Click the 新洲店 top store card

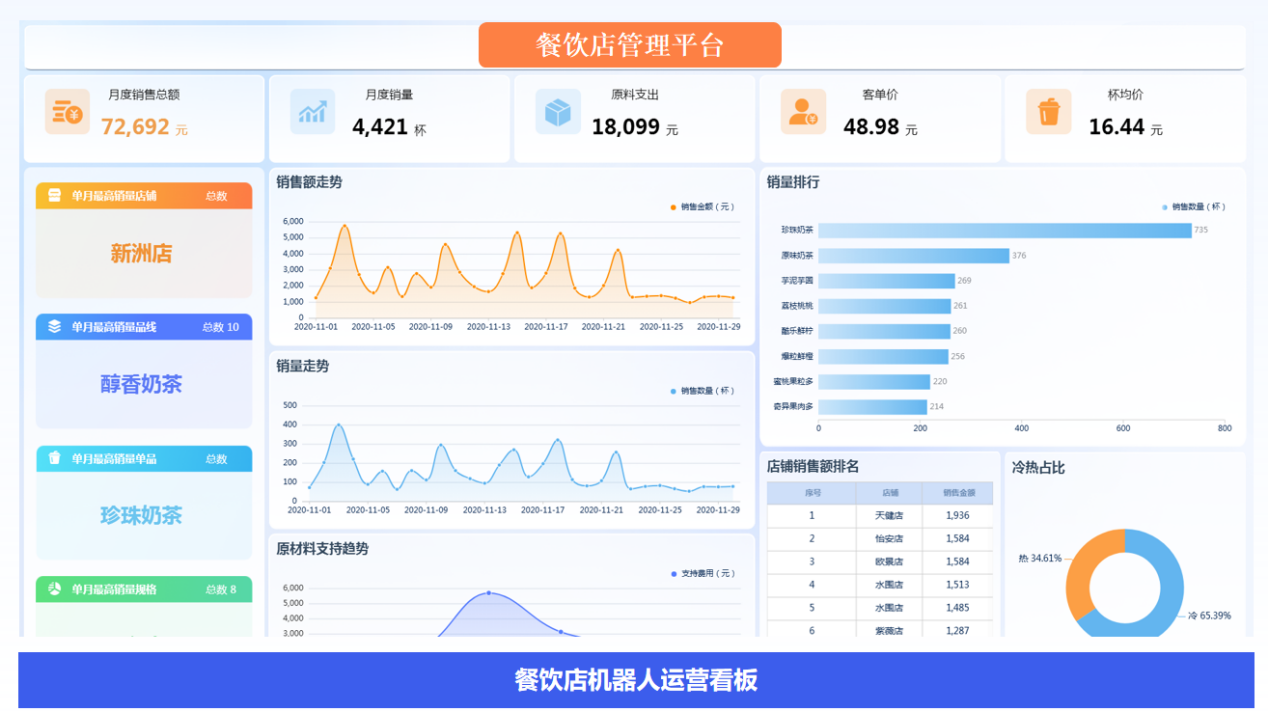pyautogui.click(x=142, y=254)
